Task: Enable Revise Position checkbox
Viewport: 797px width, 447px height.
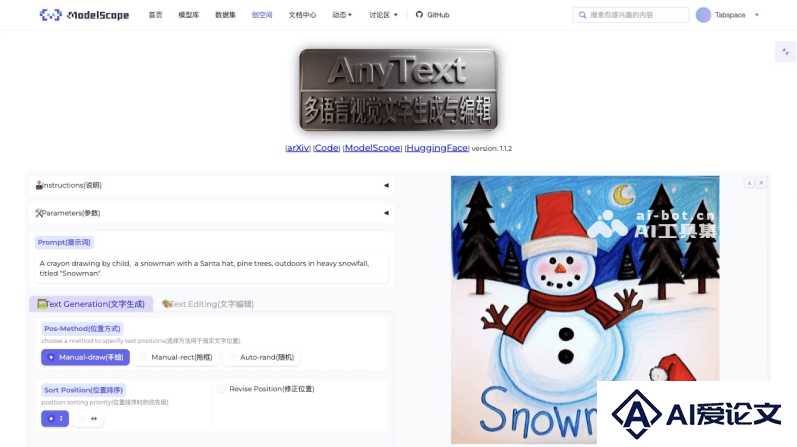Action: coord(221,389)
